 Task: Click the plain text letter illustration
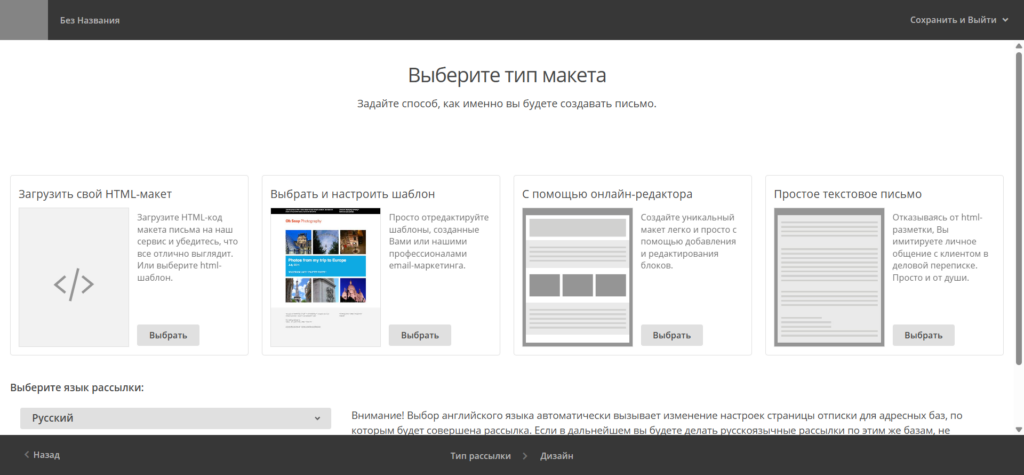tap(829, 277)
